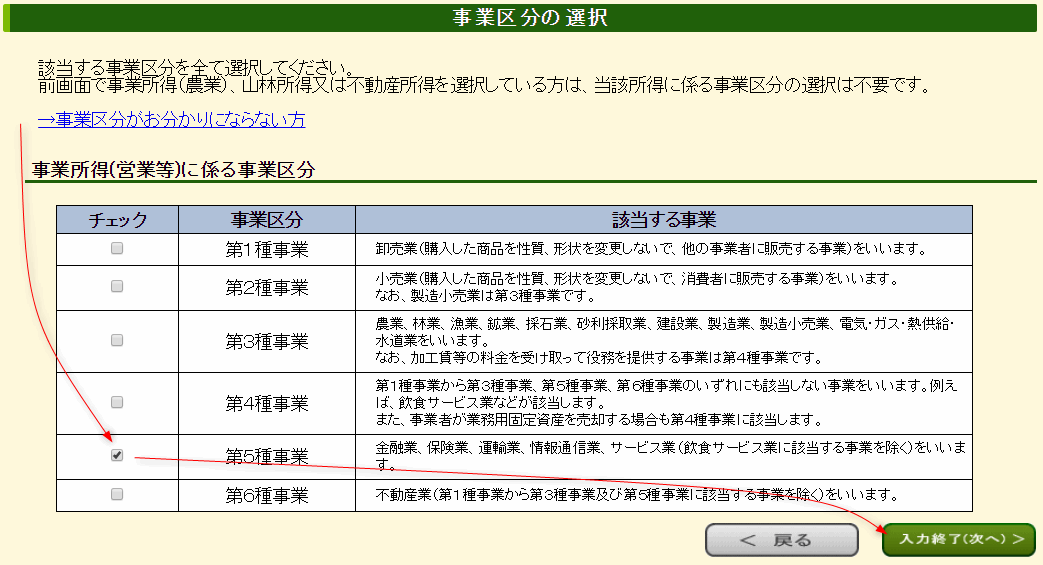Select the 第4種事業 checkbox
The height and width of the screenshot is (565, 1043).
(x=117, y=403)
